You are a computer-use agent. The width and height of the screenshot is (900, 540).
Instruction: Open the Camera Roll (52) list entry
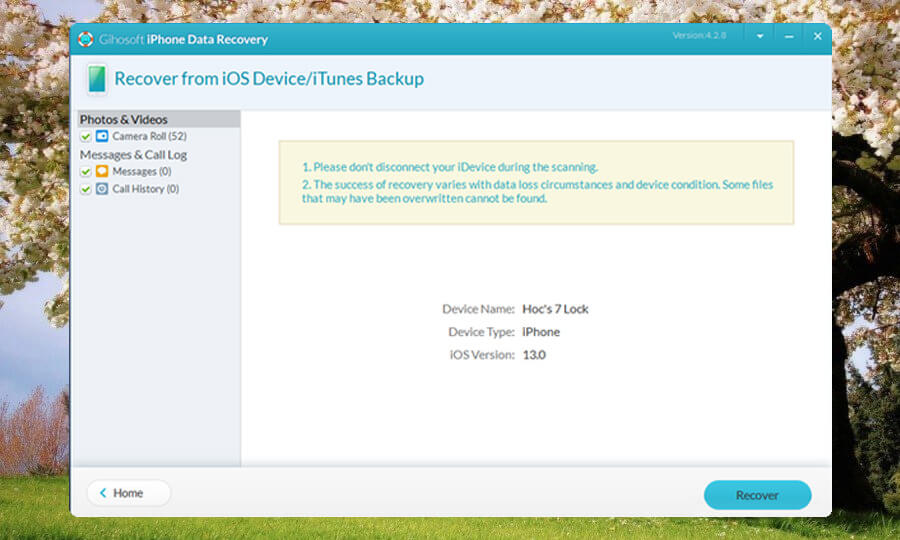pos(149,136)
